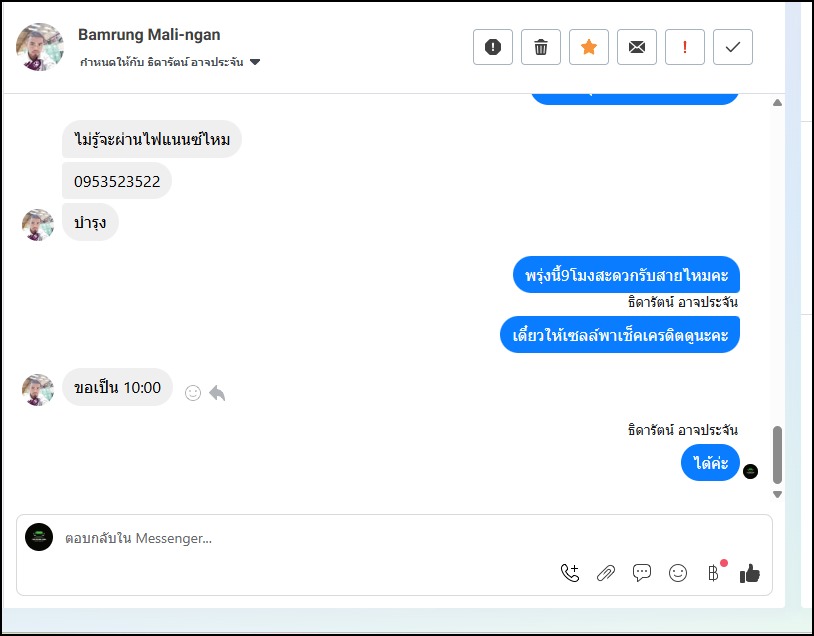Add emoji reaction to the 10:00 message
Viewport: 814px width, 636px height.
[193, 393]
